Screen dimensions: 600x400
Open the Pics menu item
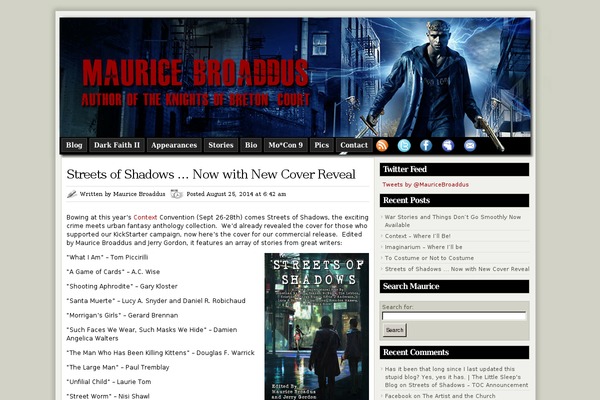pos(321,145)
